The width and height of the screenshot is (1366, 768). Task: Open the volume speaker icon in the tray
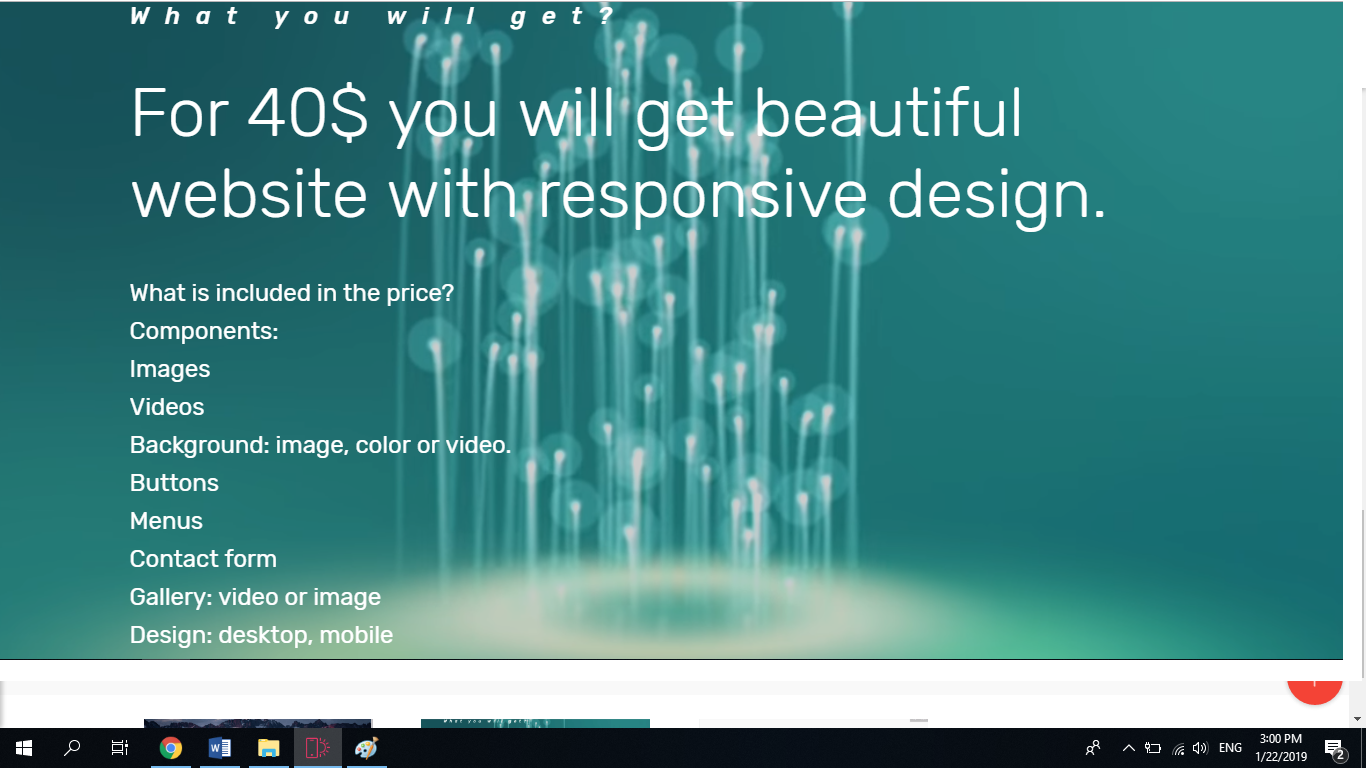[x=1199, y=747]
